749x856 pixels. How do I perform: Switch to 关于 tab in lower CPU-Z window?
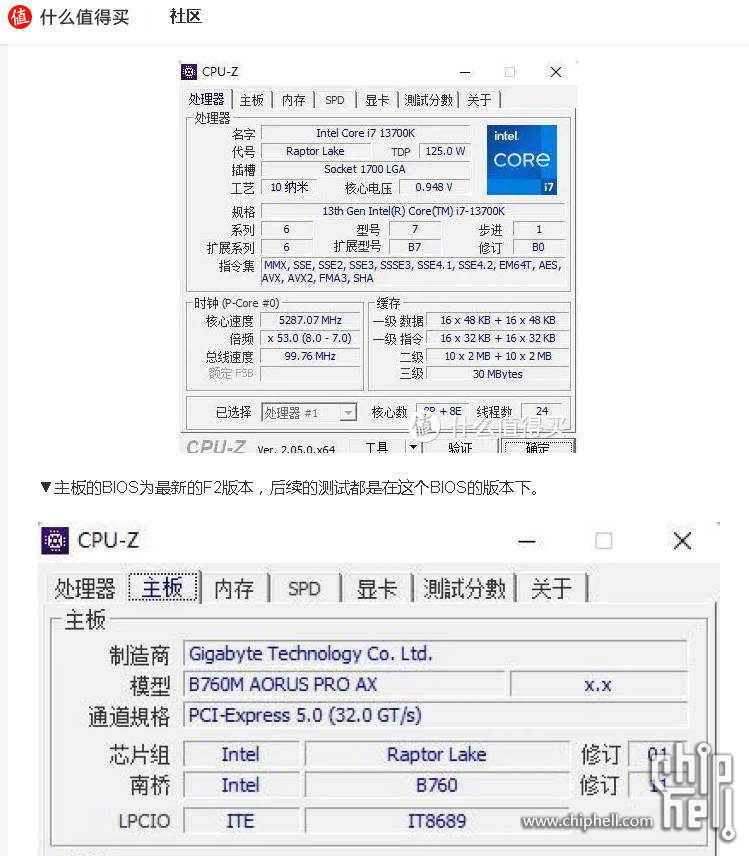[551, 588]
